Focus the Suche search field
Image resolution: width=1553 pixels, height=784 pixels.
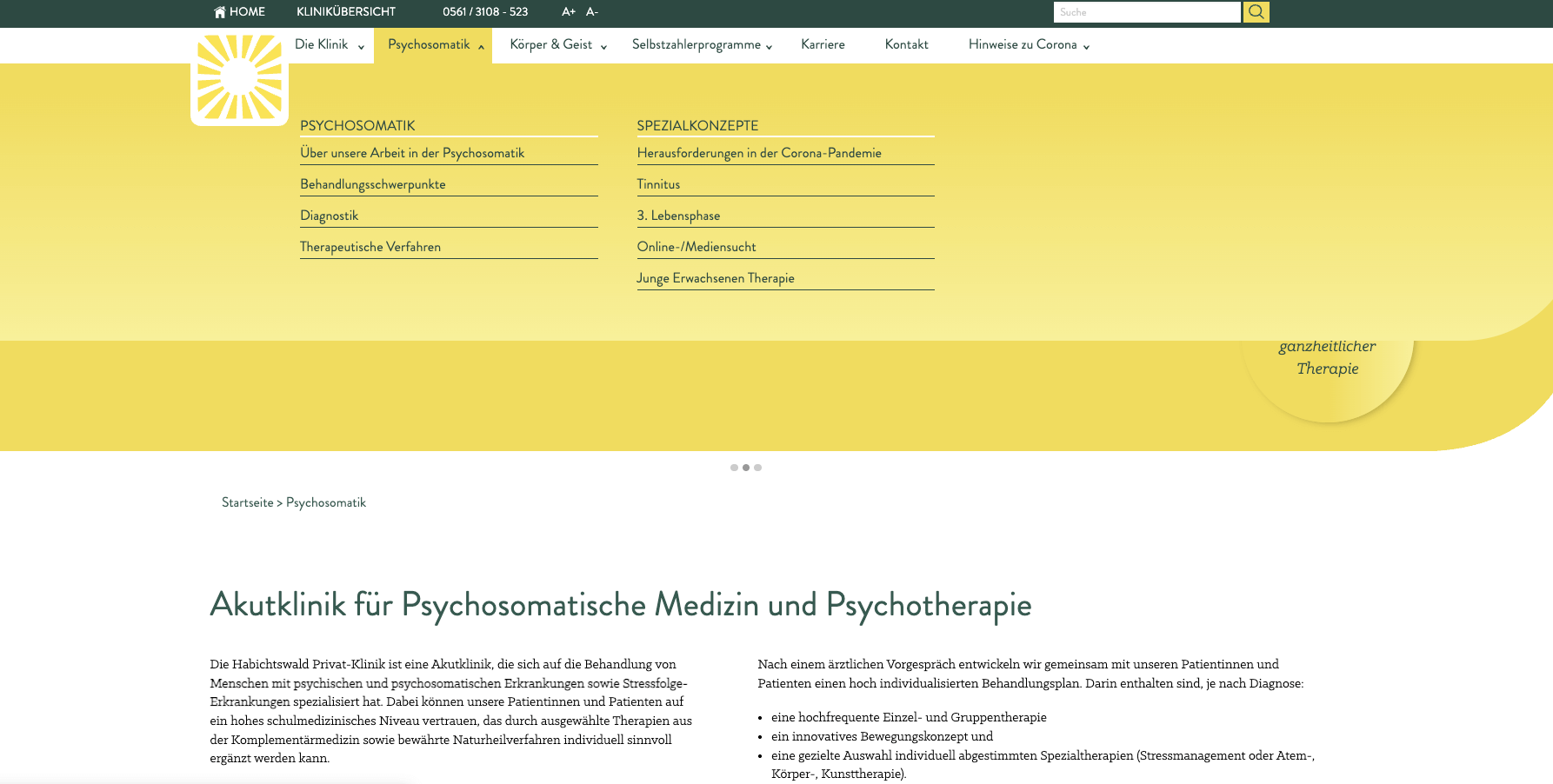click(1147, 12)
